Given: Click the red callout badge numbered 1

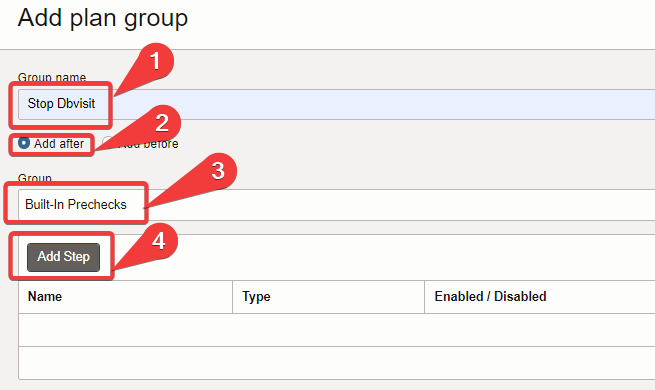Looking at the screenshot, I should click(x=155, y=61).
